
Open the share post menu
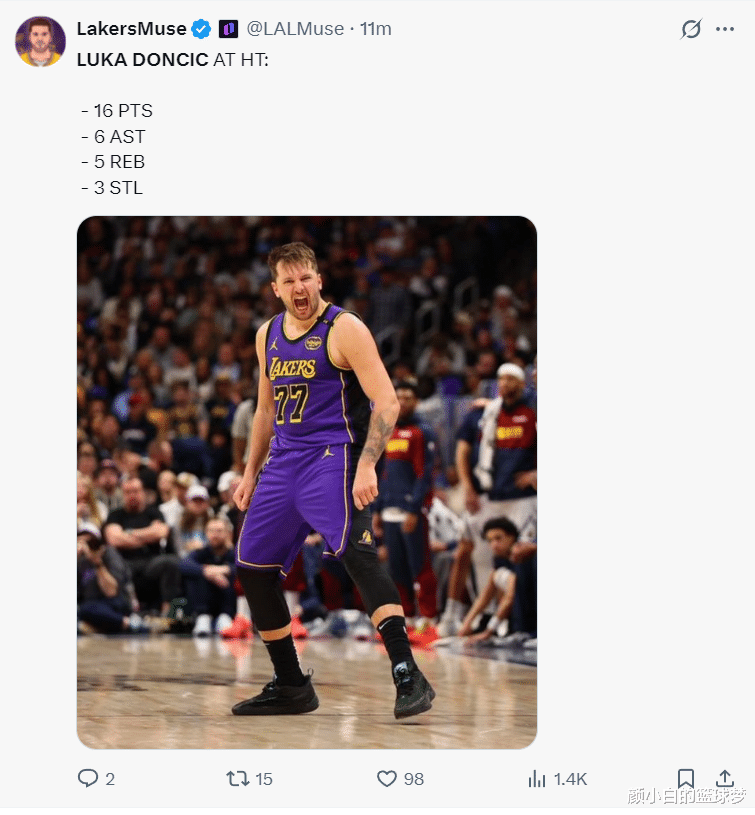[x=726, y=778]
